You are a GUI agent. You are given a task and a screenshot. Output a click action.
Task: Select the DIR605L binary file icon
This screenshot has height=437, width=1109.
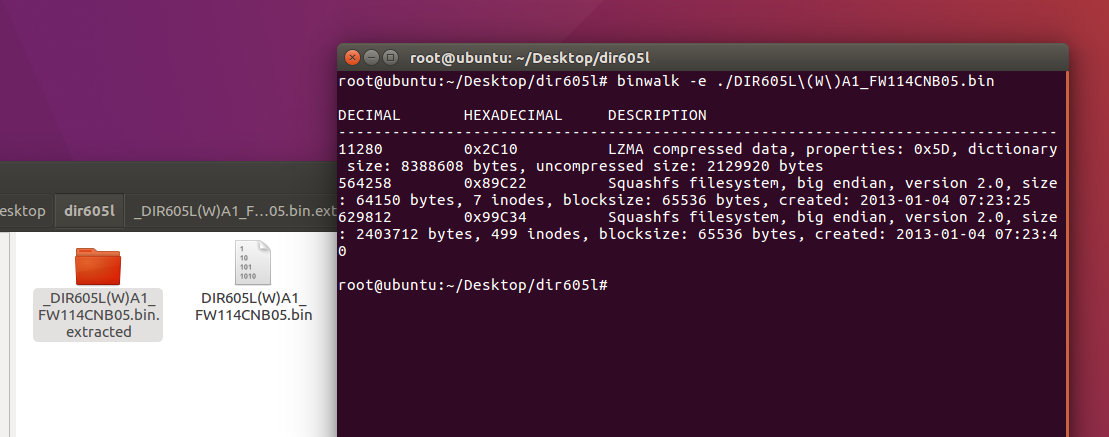(x=253, y=262)
